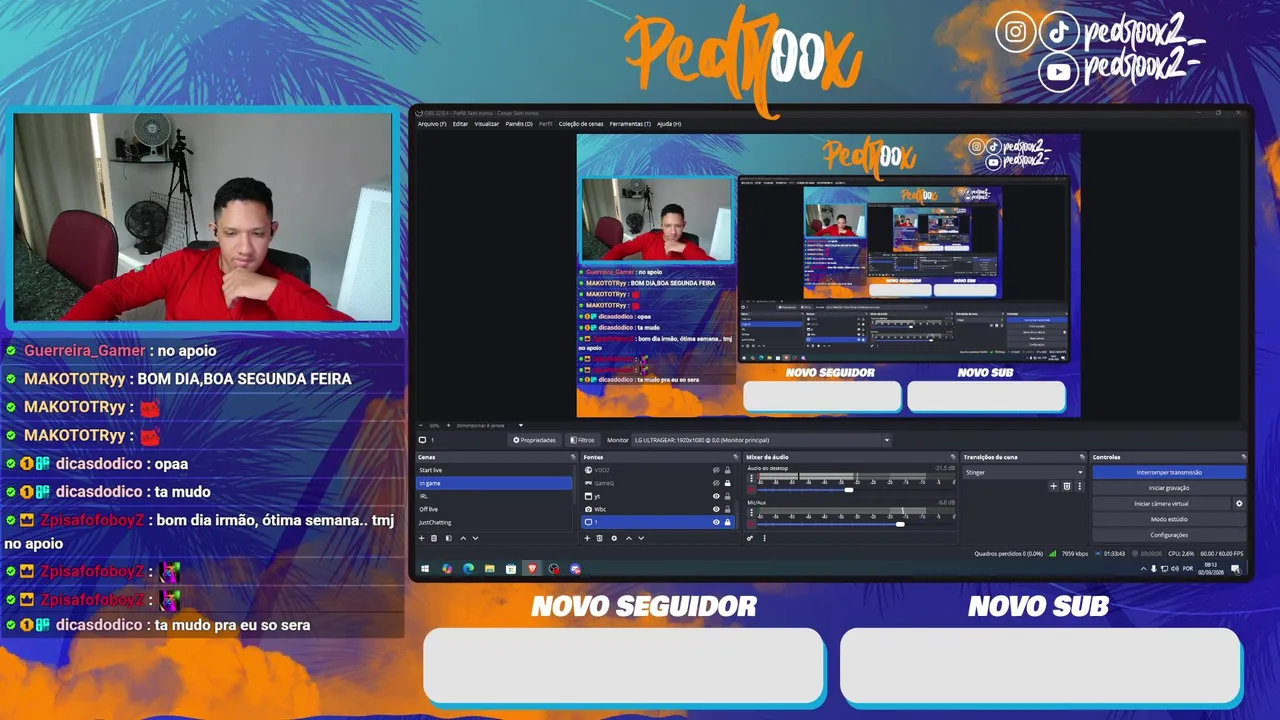Open the Brave browser on the taskbar
This screenshot has height=720, width=1280.
[x=532, y=569]
